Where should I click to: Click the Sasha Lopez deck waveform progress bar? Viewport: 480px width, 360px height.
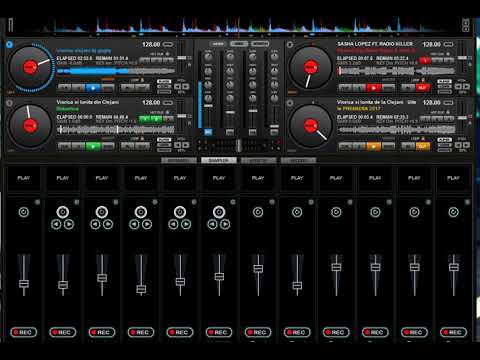click(396, 71)
